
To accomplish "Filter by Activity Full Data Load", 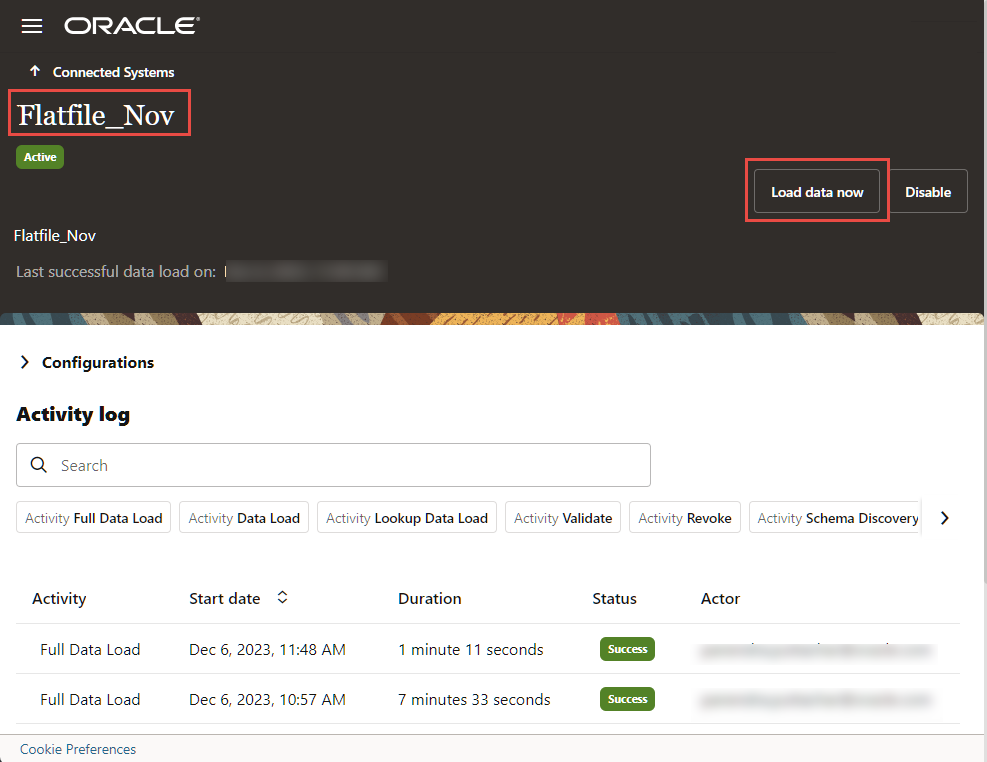I will (x=93, y=517).
